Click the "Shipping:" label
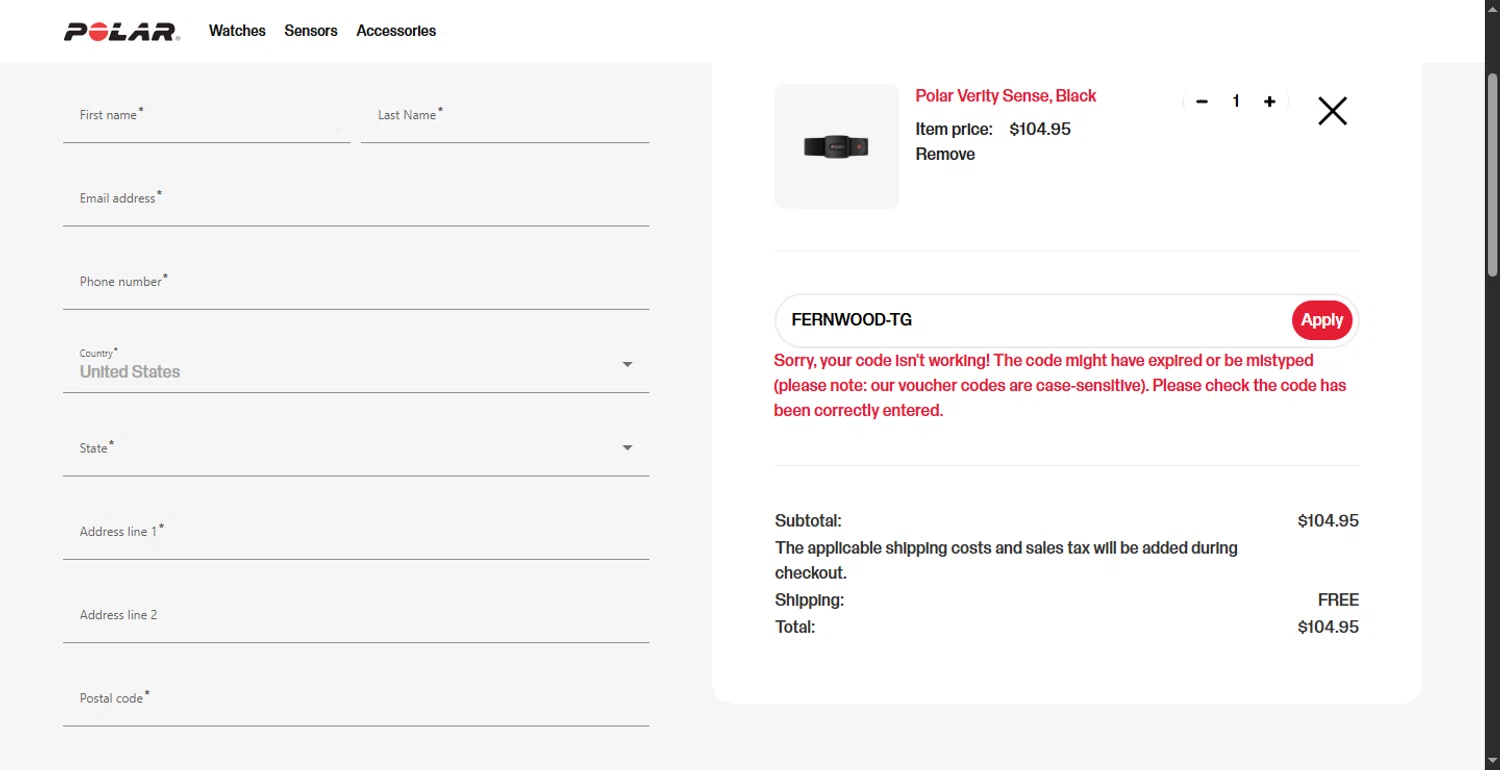1500x770 pixels. click(809, 600)
